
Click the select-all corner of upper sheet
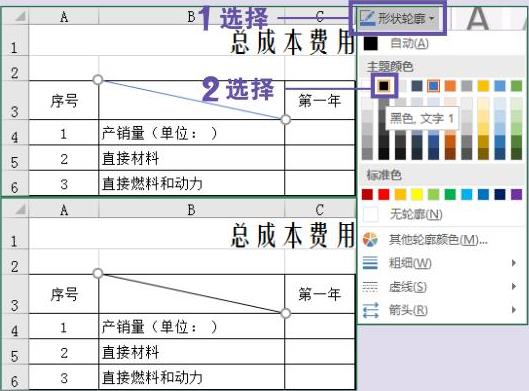[16, 16]
